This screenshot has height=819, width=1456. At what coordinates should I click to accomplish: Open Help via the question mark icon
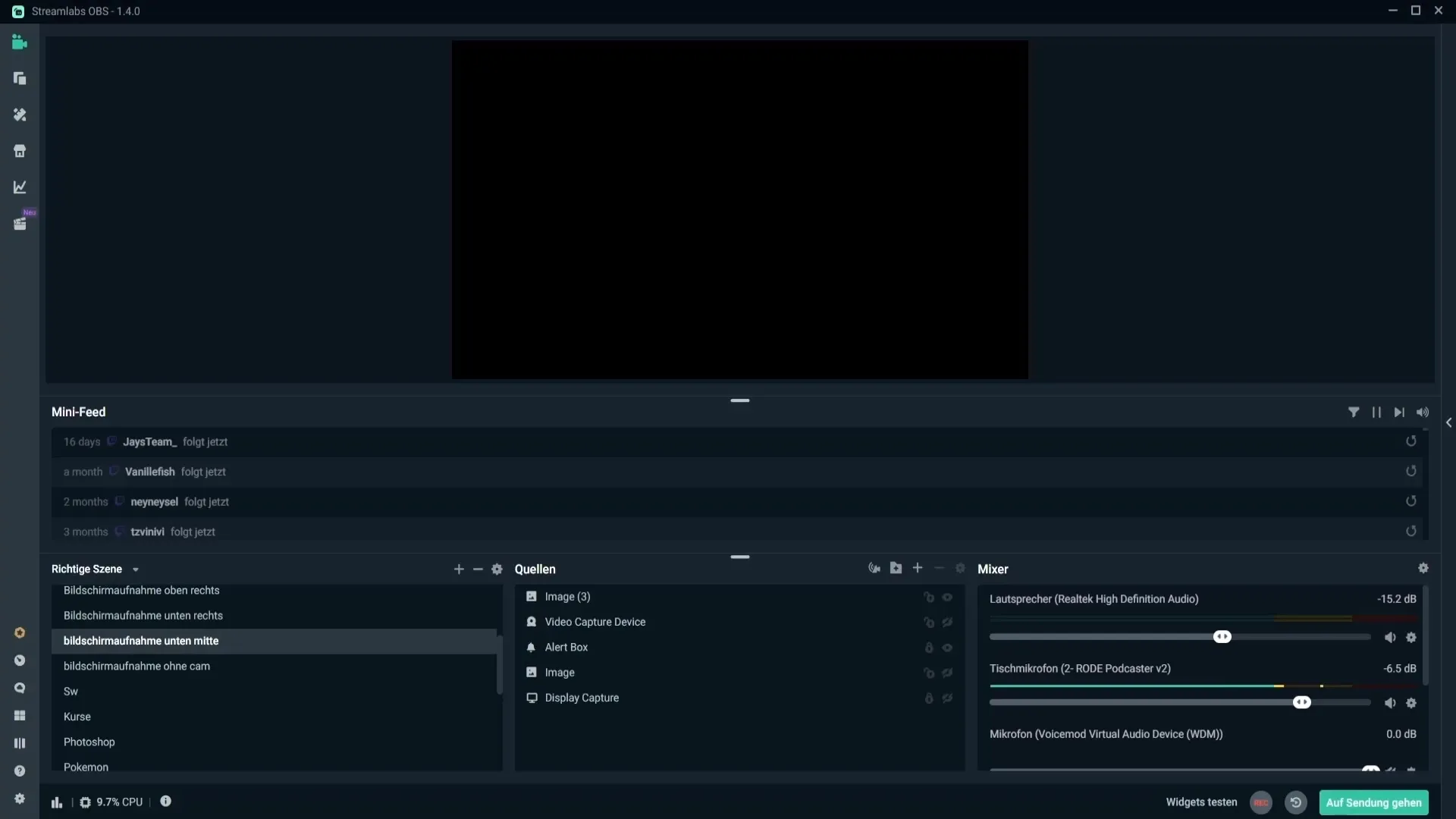tap(20, 771)
